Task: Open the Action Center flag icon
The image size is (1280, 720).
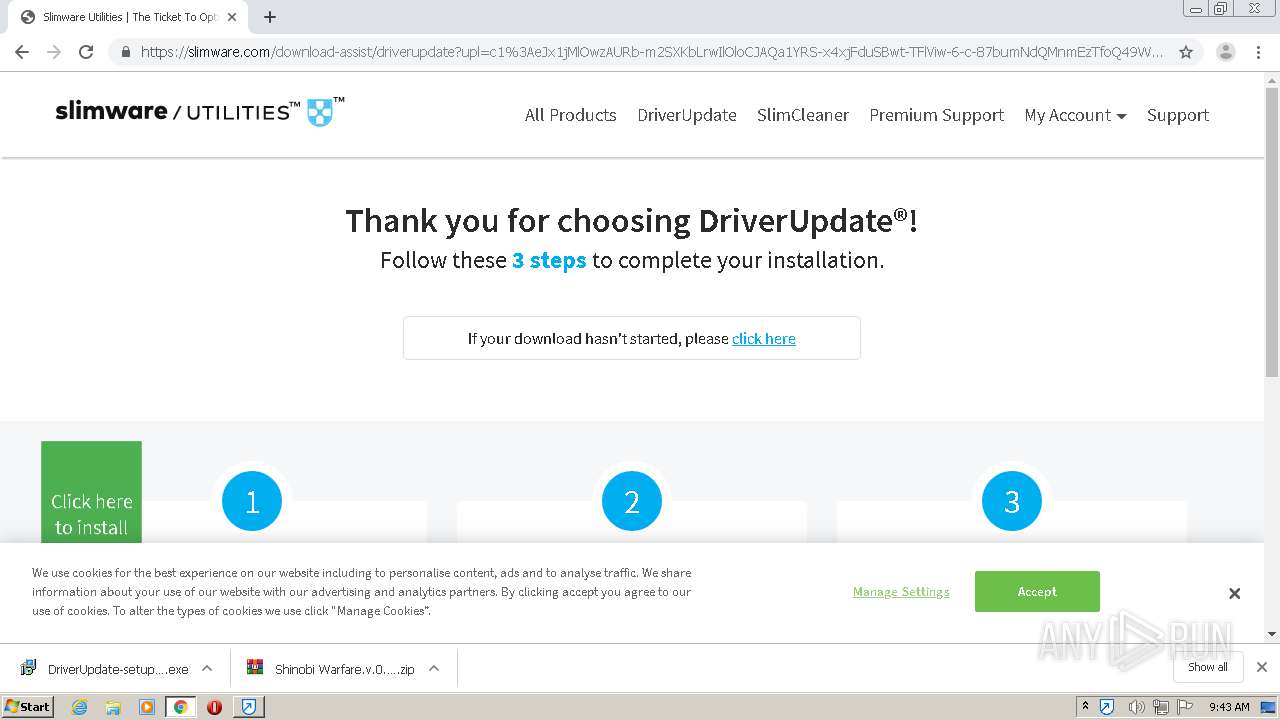Action: (1185, 707)
